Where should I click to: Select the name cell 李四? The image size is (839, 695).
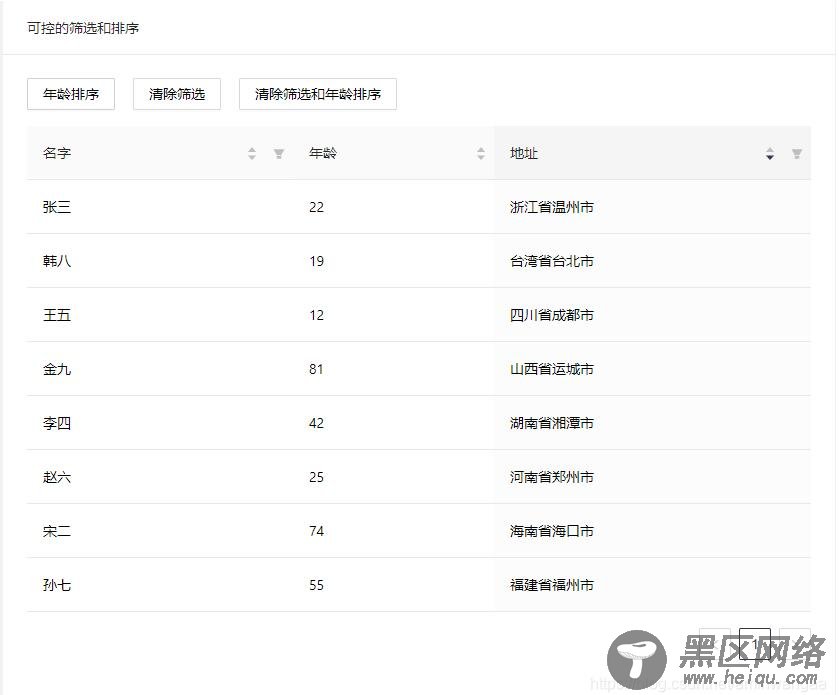pyautogui.click(x=57, y=423)
